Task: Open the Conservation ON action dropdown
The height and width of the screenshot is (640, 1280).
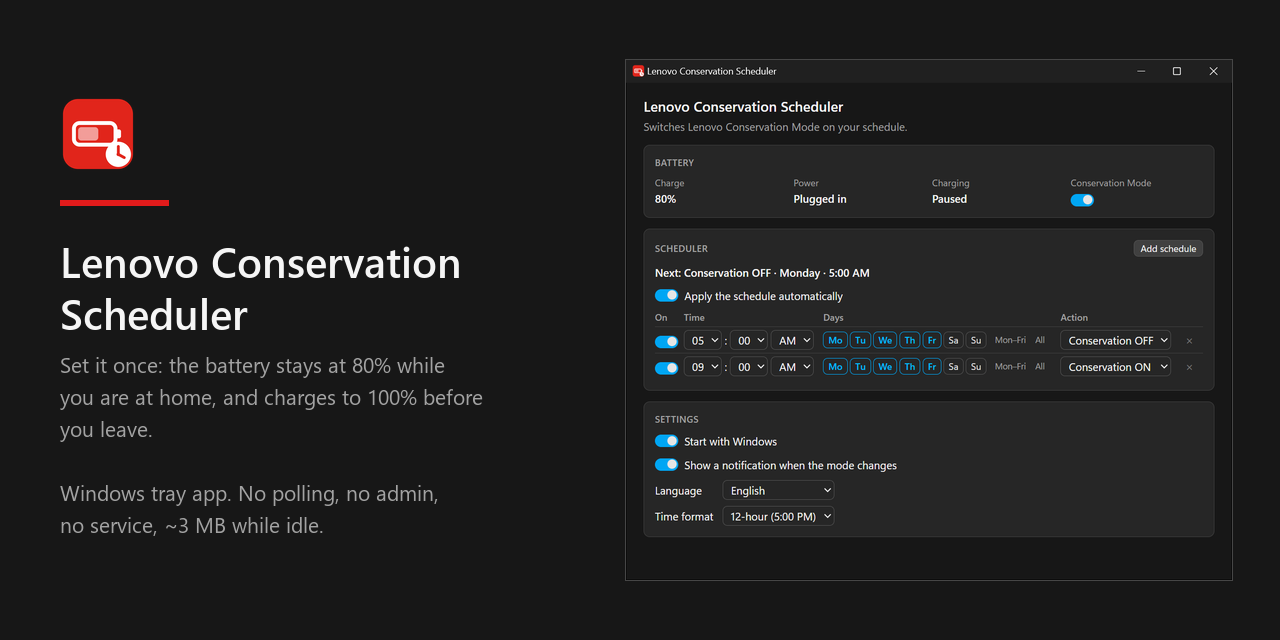Action: coord(1116,367)
